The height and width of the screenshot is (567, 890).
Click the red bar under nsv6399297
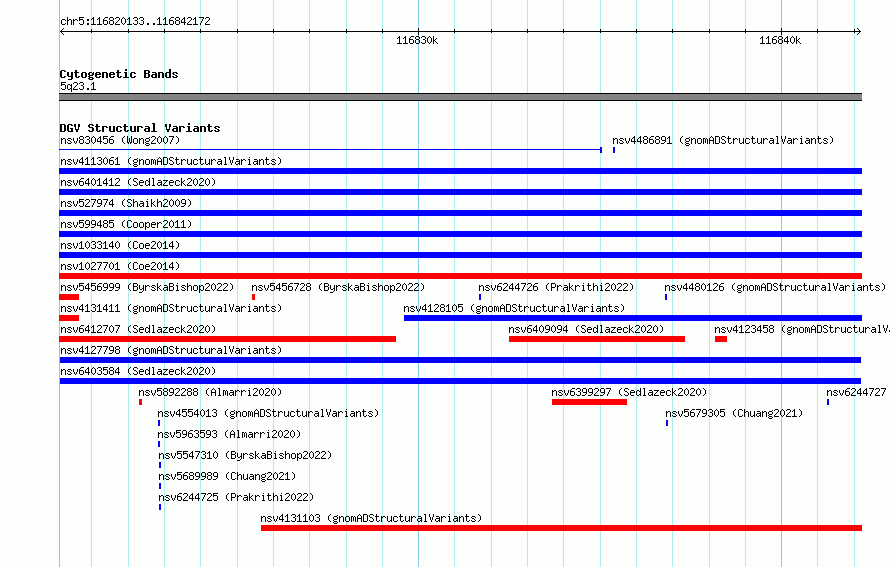[589, 402]
